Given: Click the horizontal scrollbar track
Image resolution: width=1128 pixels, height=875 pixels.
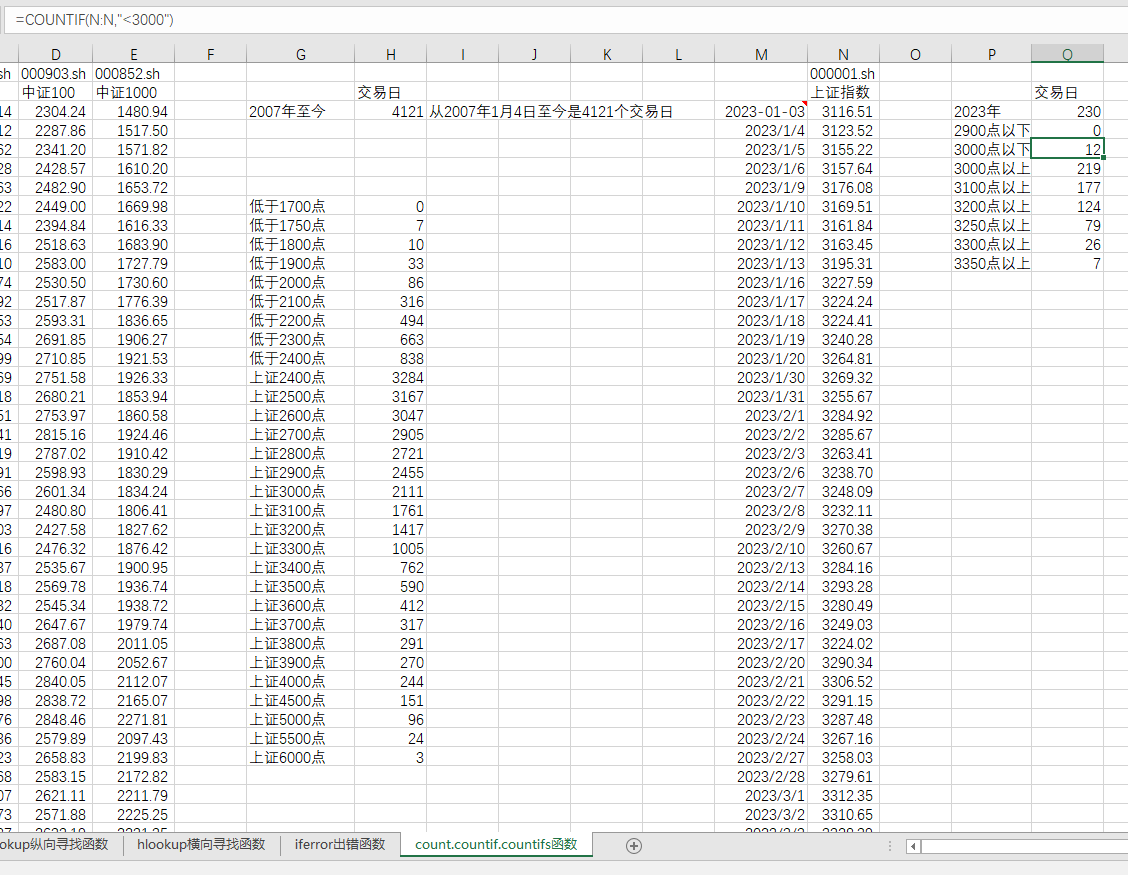Looking at the screenshot, I should pos(1020,847).
